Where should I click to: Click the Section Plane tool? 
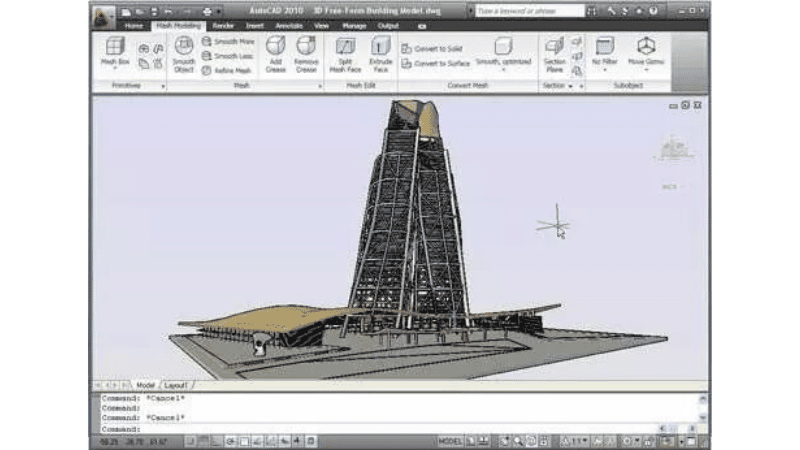pos(555,54)
